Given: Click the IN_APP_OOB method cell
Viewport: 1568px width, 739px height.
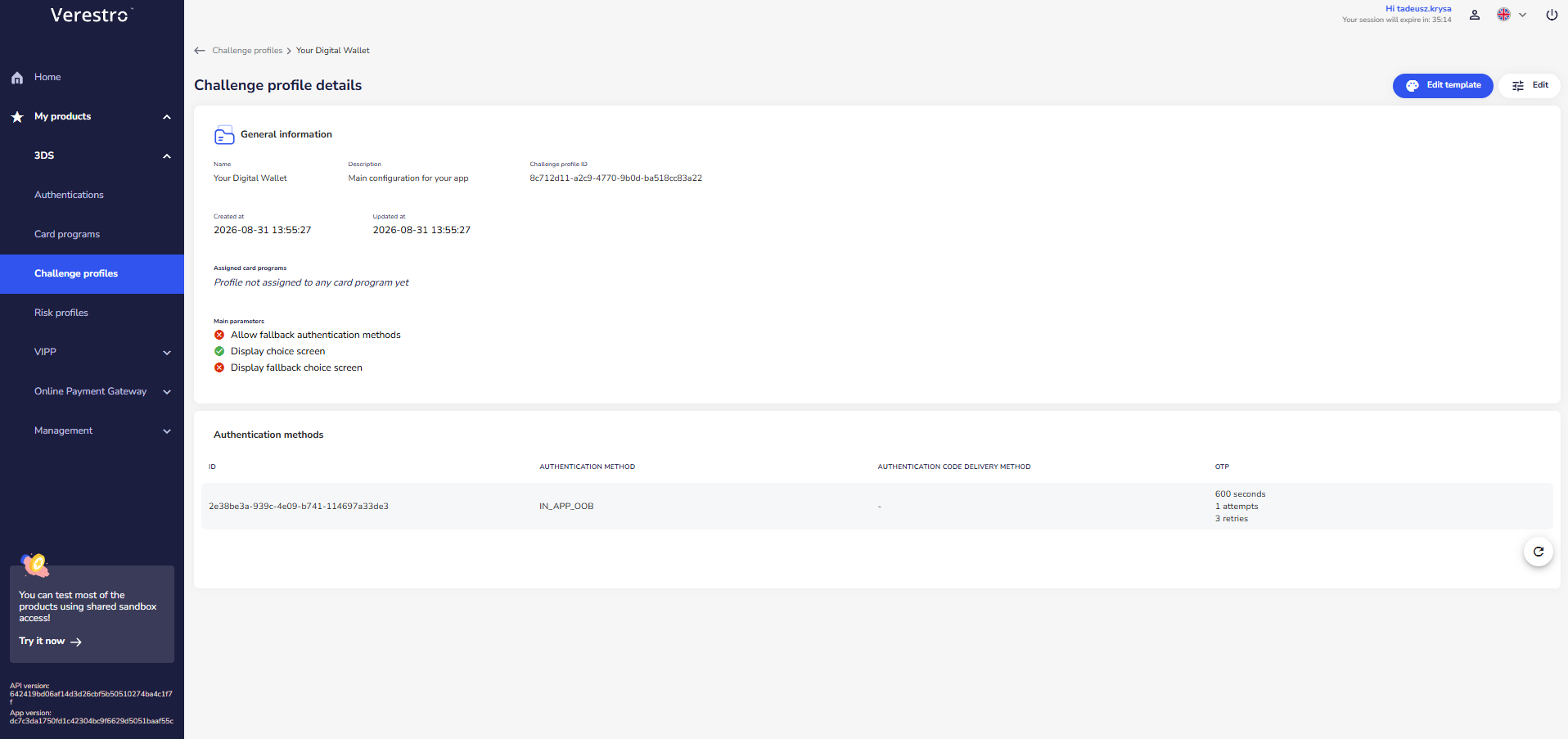Looking at the screenshot, I should 566,507.
